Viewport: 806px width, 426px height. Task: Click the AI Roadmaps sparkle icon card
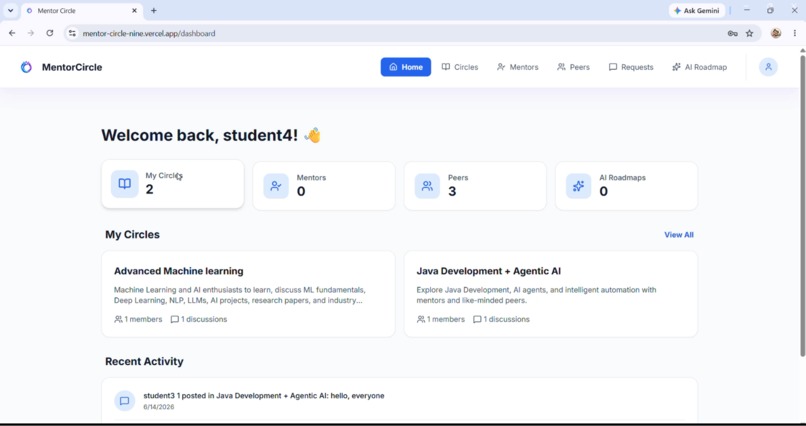point(578,186)
